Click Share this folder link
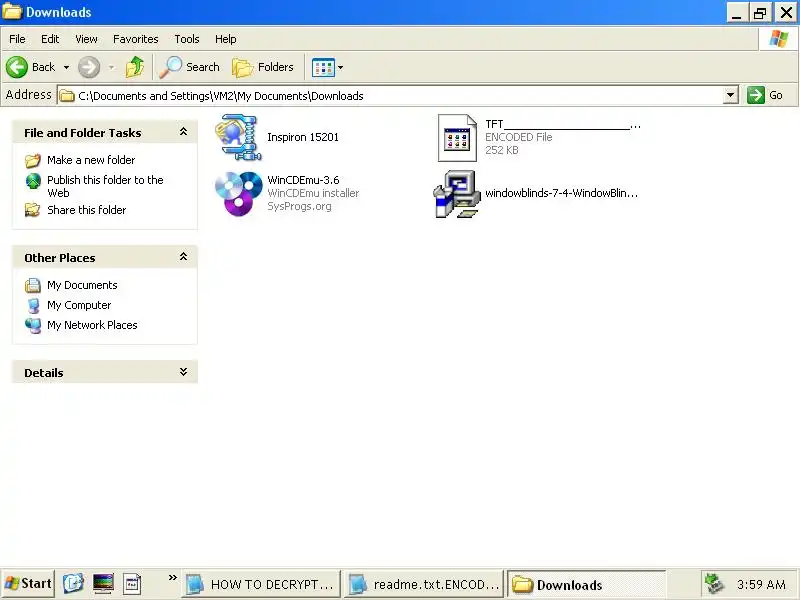The height and width of the screenshot is (600, 800). point(87,210)
